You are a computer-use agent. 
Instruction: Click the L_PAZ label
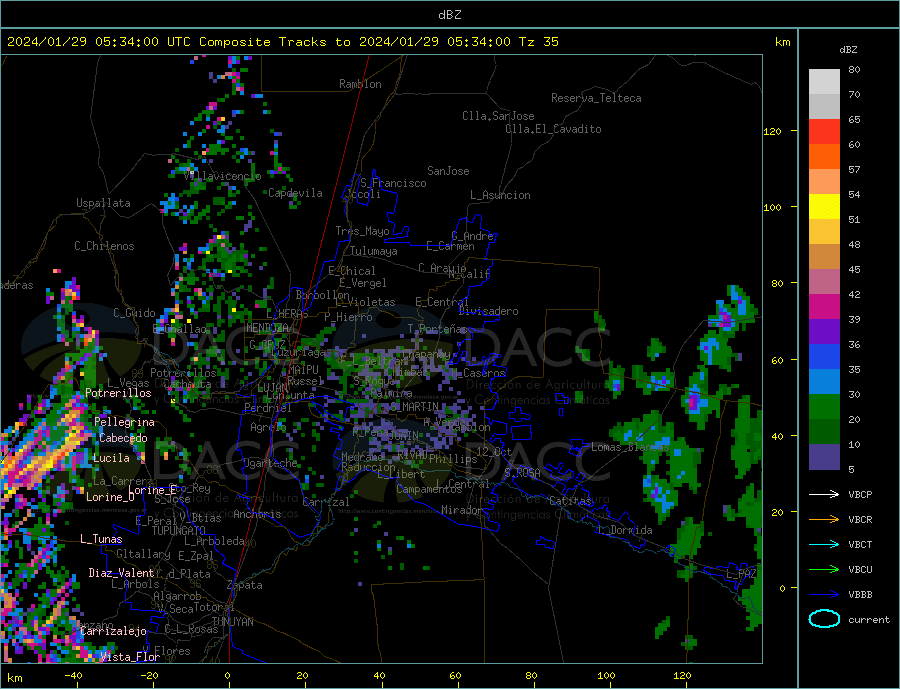(x=742, y=574)
